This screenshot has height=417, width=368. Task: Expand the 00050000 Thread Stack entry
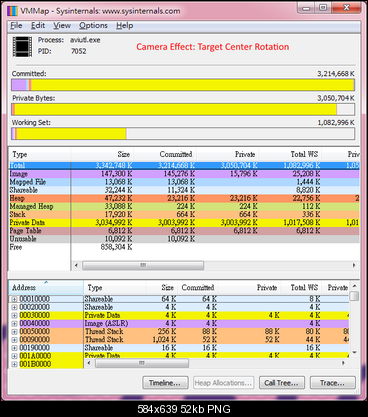[14, 332]
